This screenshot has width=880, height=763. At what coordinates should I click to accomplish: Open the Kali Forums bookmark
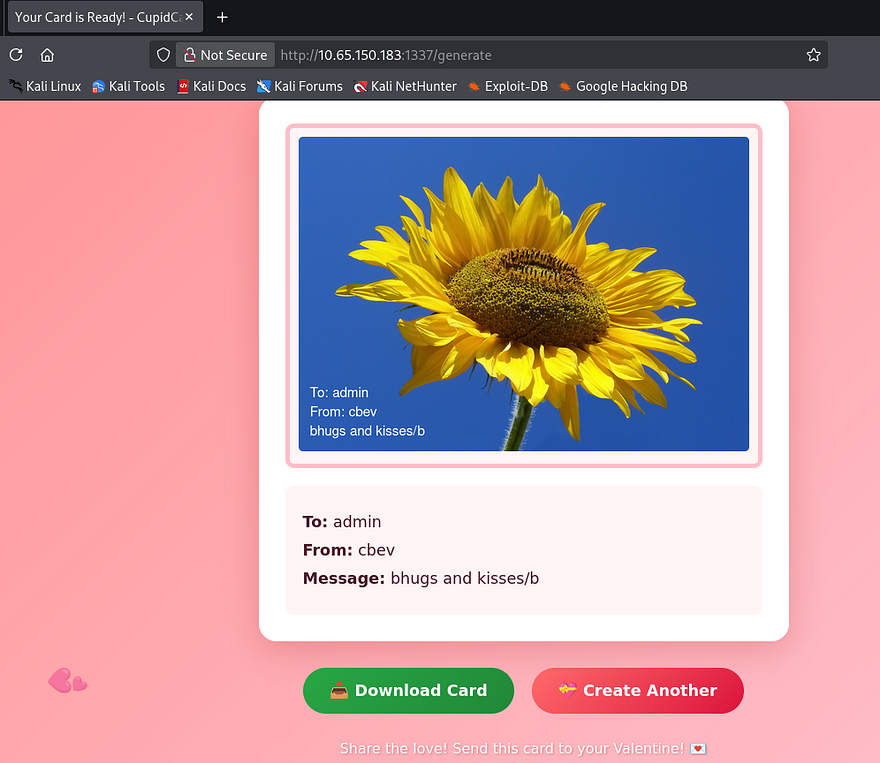[x=299, y=86]
